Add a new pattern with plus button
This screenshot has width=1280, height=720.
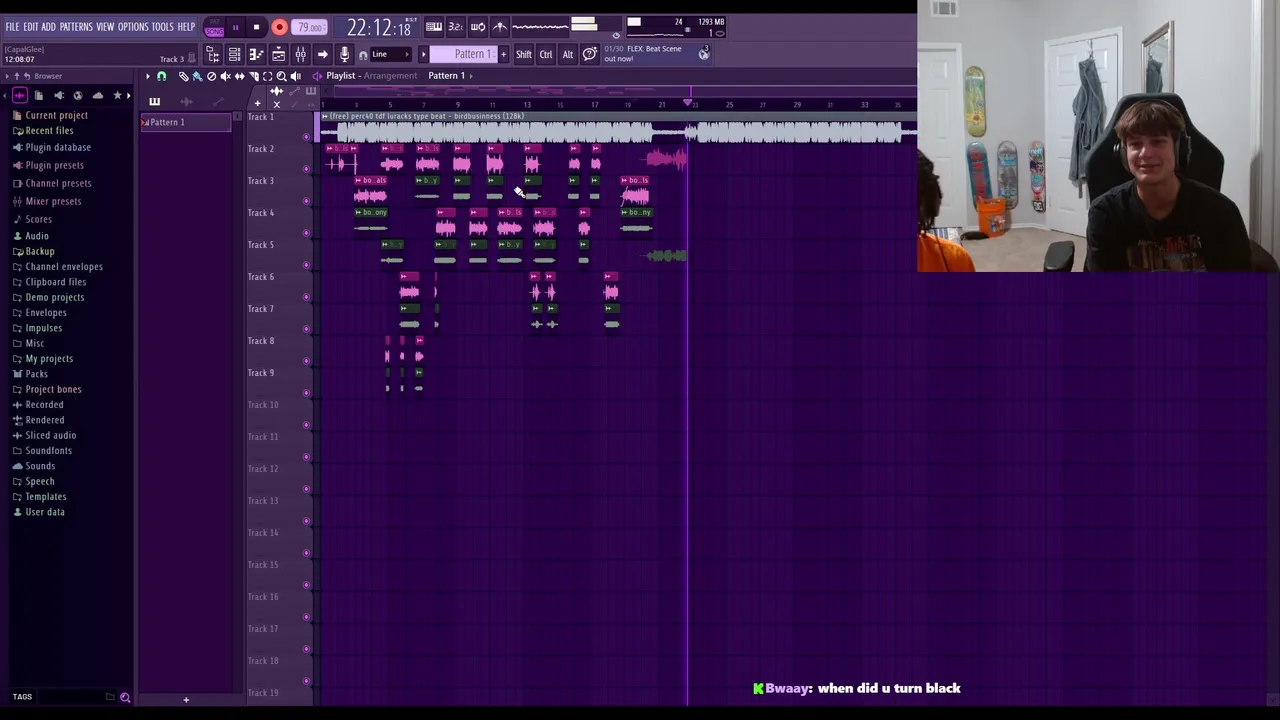tap(504, 54)
